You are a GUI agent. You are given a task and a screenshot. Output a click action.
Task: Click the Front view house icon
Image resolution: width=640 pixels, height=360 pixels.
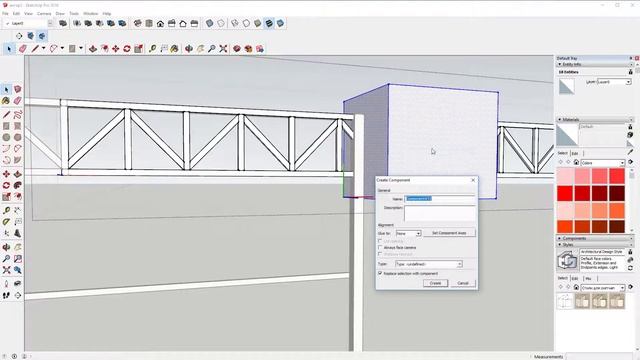(160, 24)
